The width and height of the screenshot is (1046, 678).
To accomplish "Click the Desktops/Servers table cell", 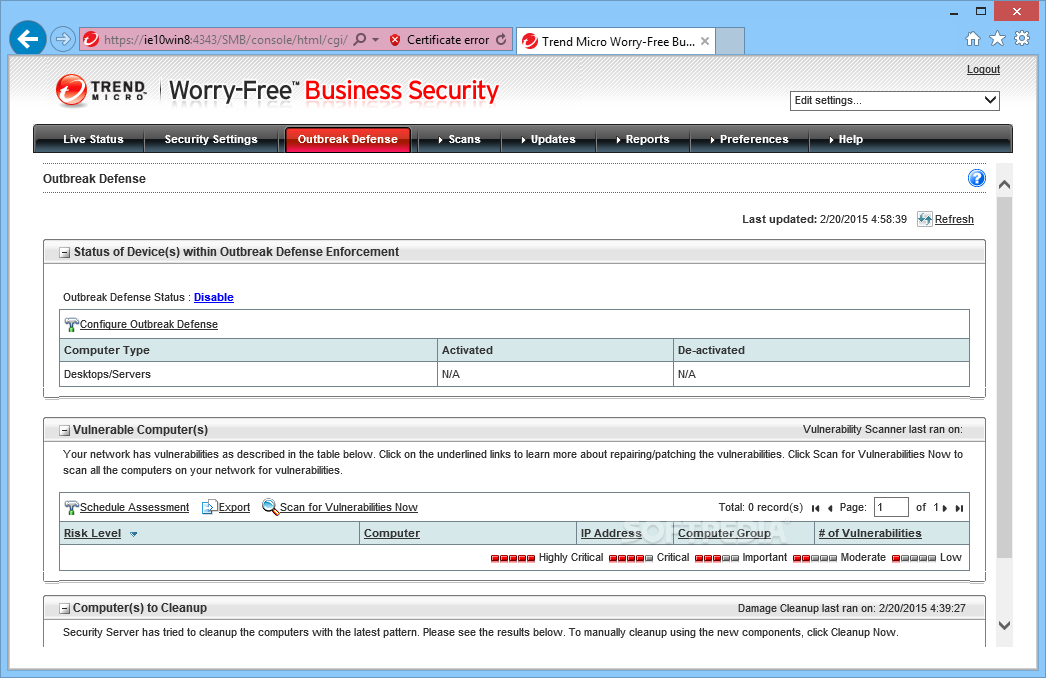I will point(248,374).
